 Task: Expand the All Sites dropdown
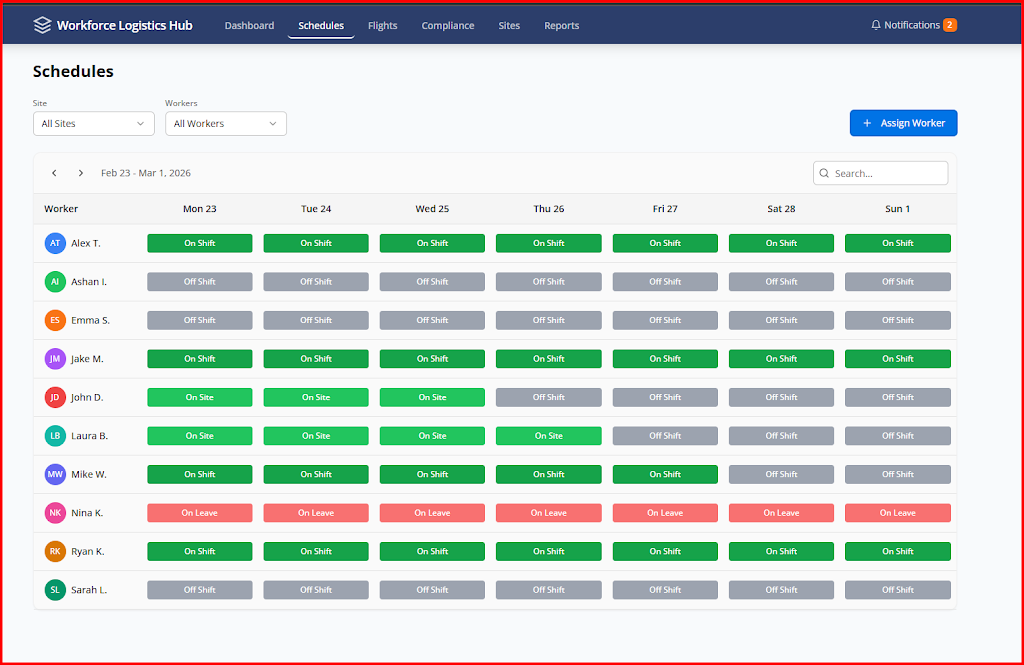coord(93,124)
